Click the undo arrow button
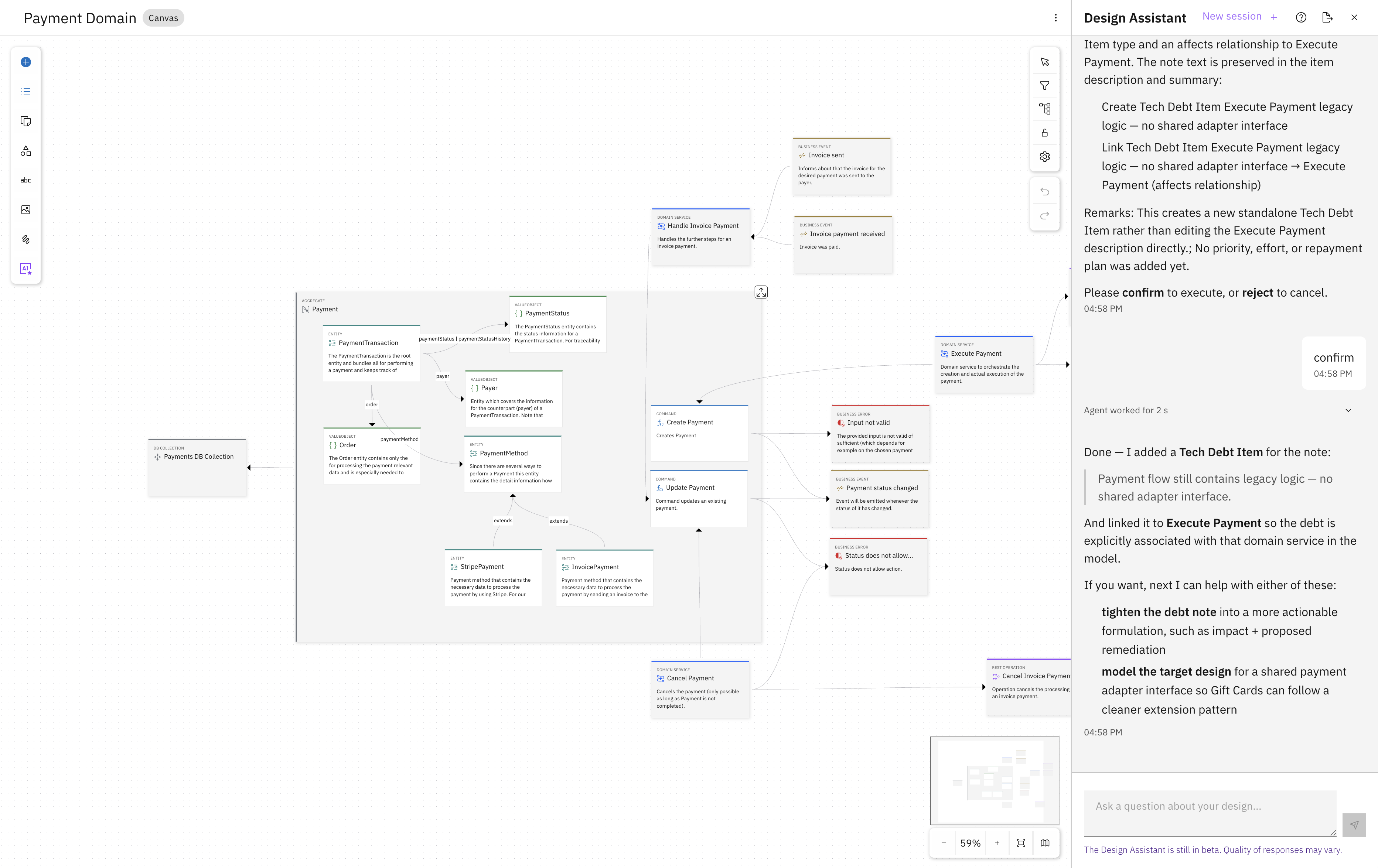 1044,192
